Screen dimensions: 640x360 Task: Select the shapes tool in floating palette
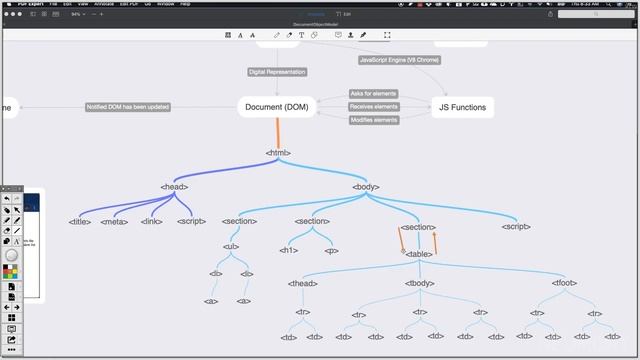point(7,241)
